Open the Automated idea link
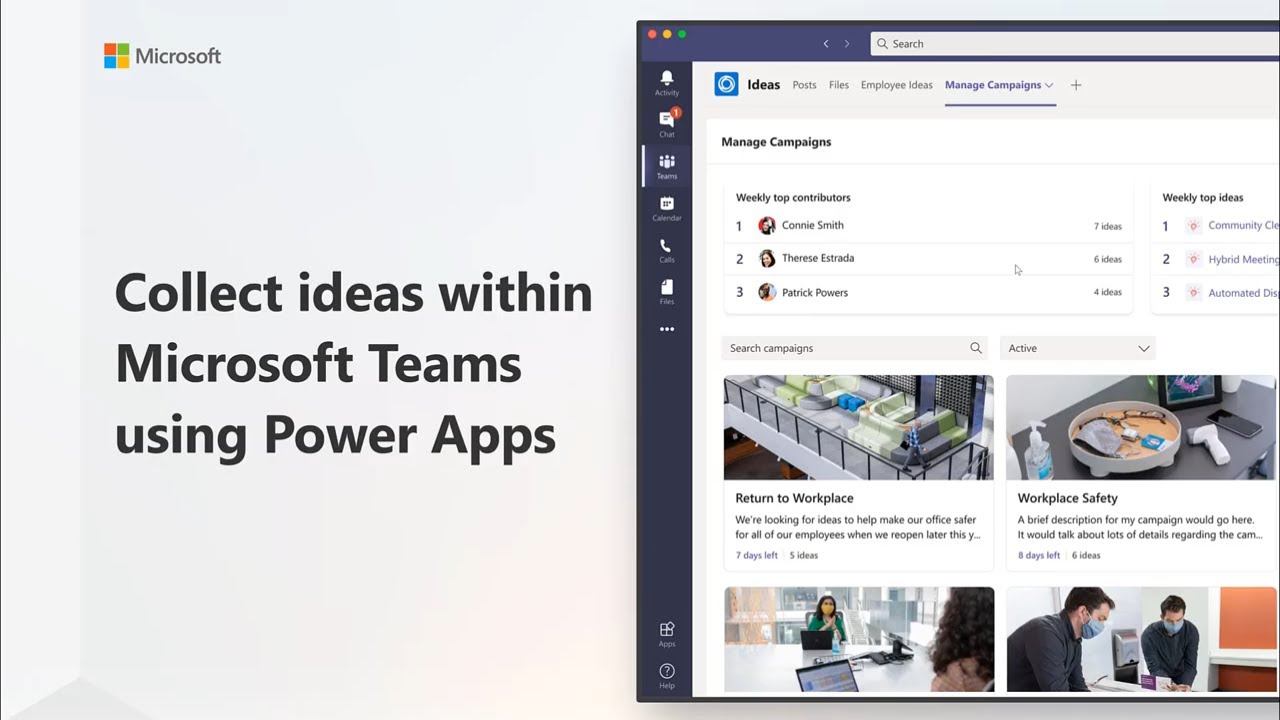This screenshot has height=720, width=1280. click(x=1243, y=293)
